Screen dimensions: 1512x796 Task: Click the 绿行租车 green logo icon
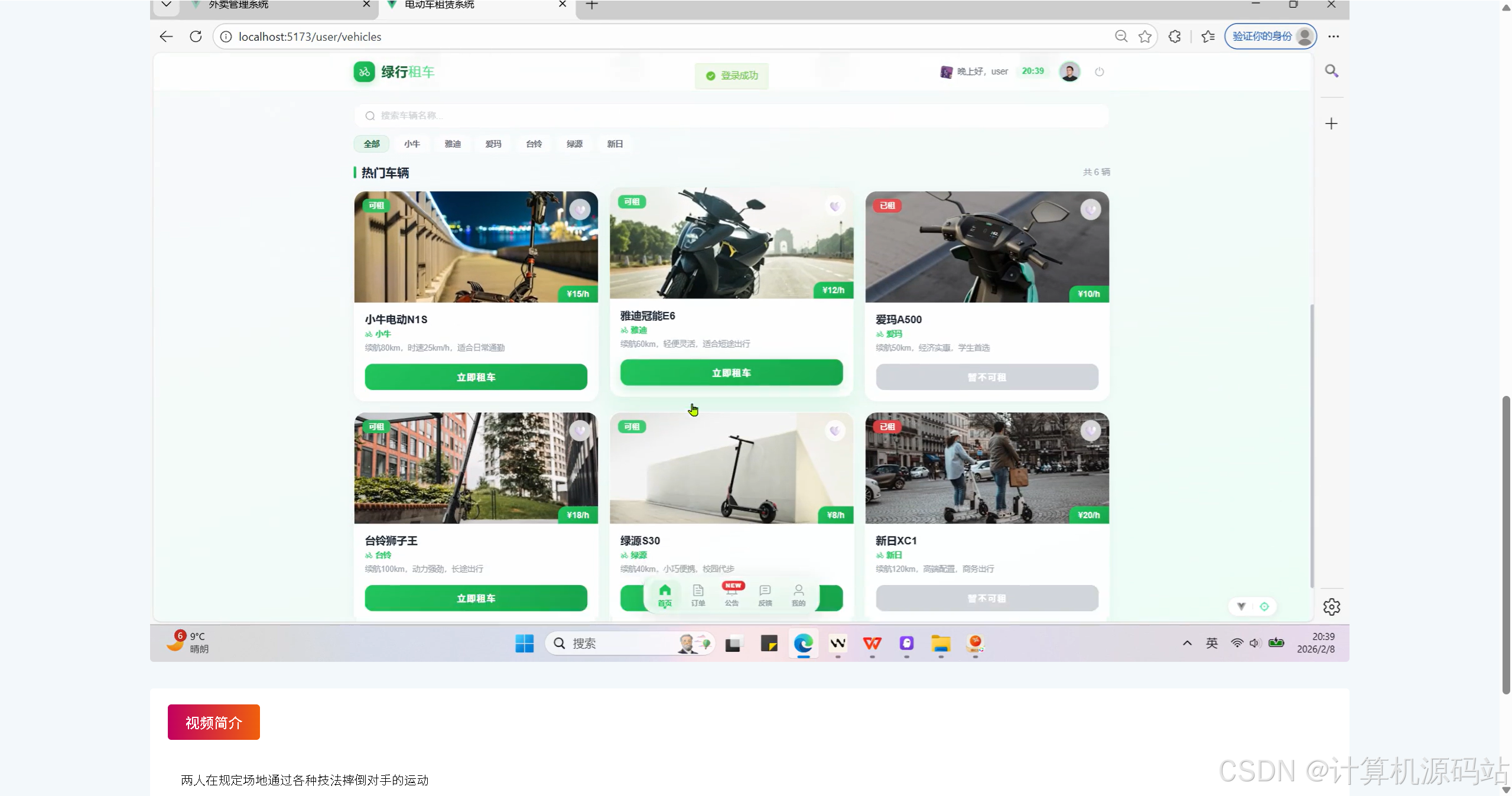[364, 72]
